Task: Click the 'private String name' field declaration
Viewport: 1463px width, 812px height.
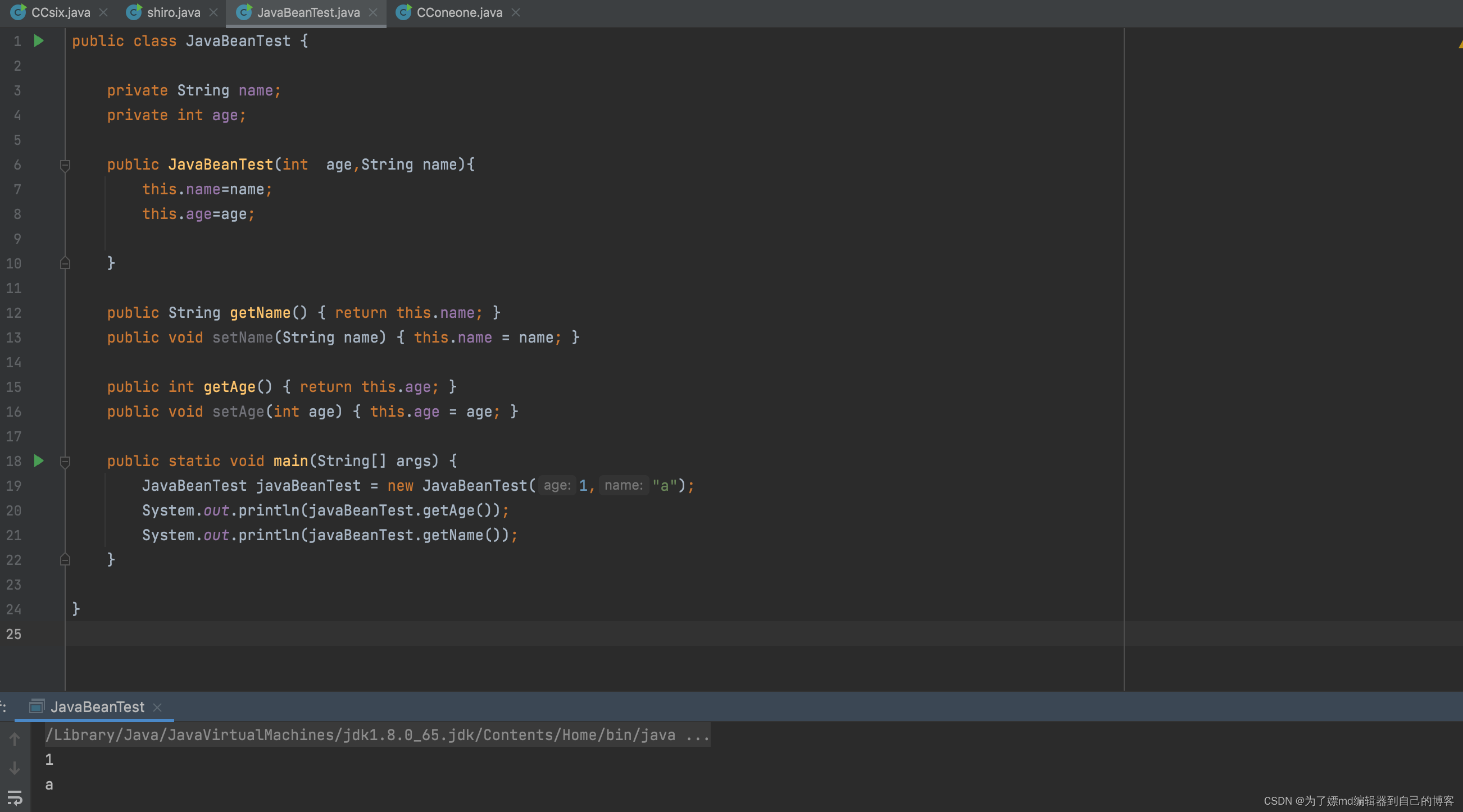Action: pos(194,90)
